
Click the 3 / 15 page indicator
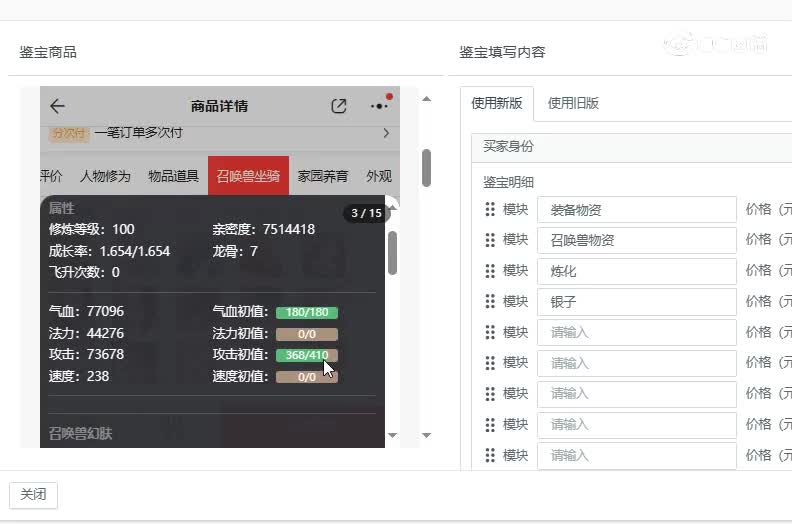point(366,213)
